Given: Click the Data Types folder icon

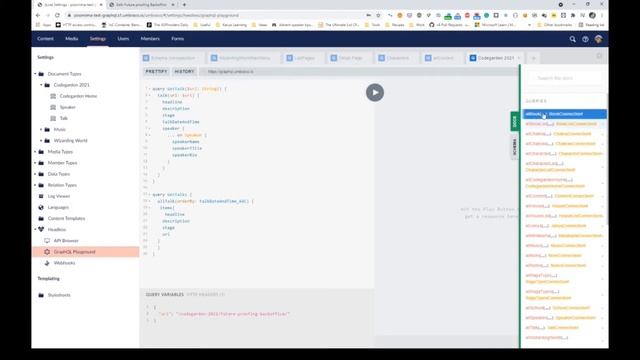Looking at the screenshot, I should pos(41,174).
